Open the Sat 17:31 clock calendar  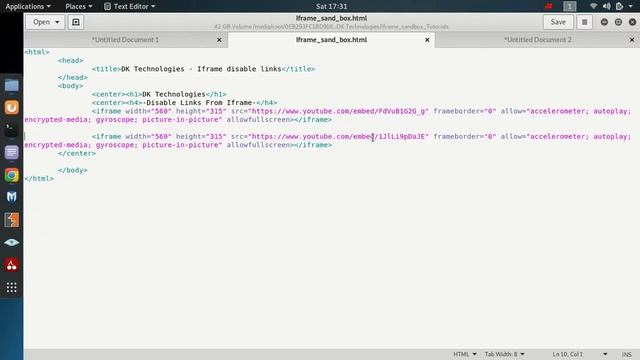click(331, 6)
